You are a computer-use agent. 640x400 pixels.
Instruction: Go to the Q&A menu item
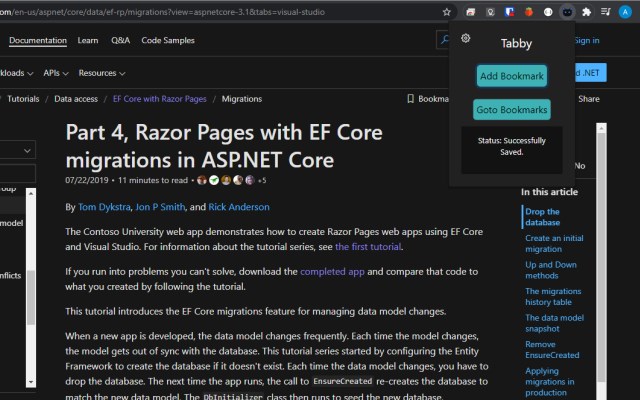point(120,40)
